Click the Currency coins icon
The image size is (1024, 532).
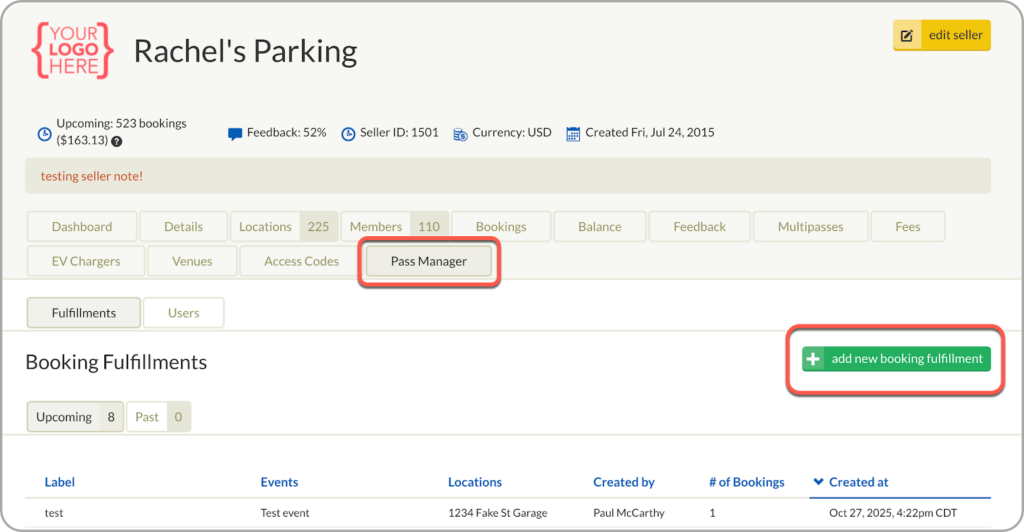[460, 133]
